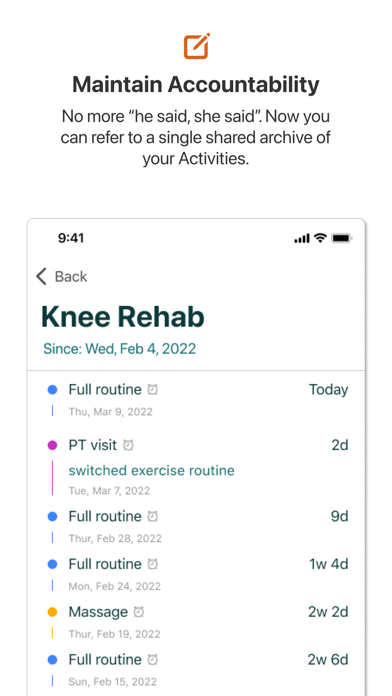Tap the Back chevron arrow

[x=41, y=276]
